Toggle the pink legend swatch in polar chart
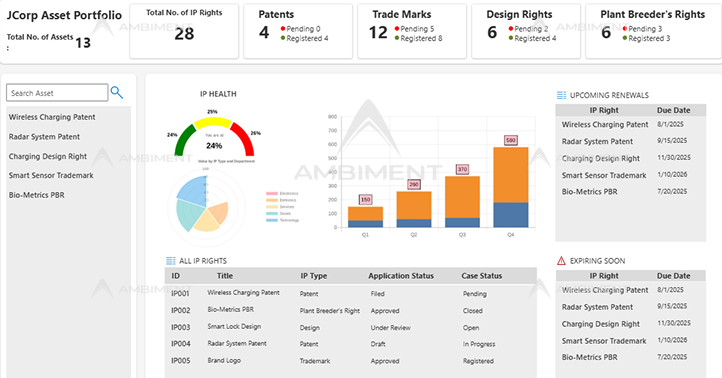This screenshot has width=722, height=378. (272, 193)
